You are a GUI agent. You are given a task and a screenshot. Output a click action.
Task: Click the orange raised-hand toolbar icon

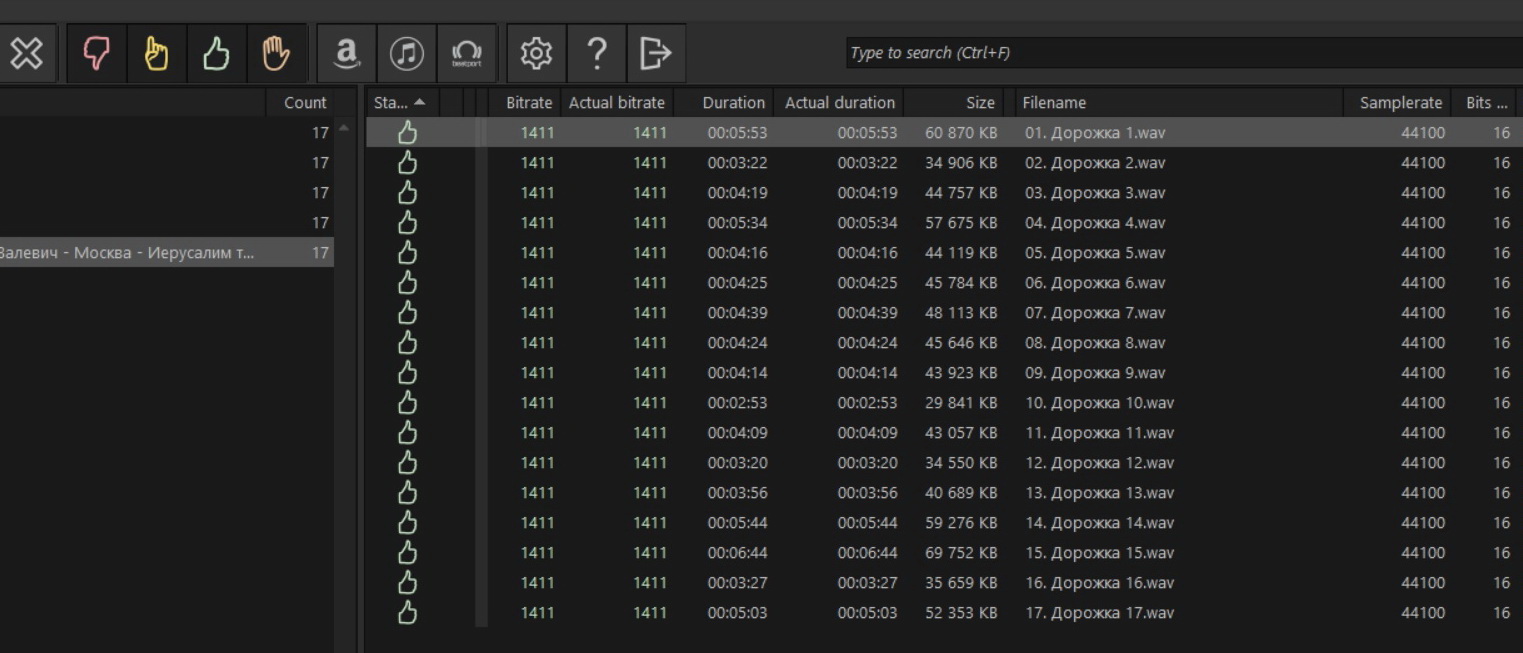(x=276, y=53)
